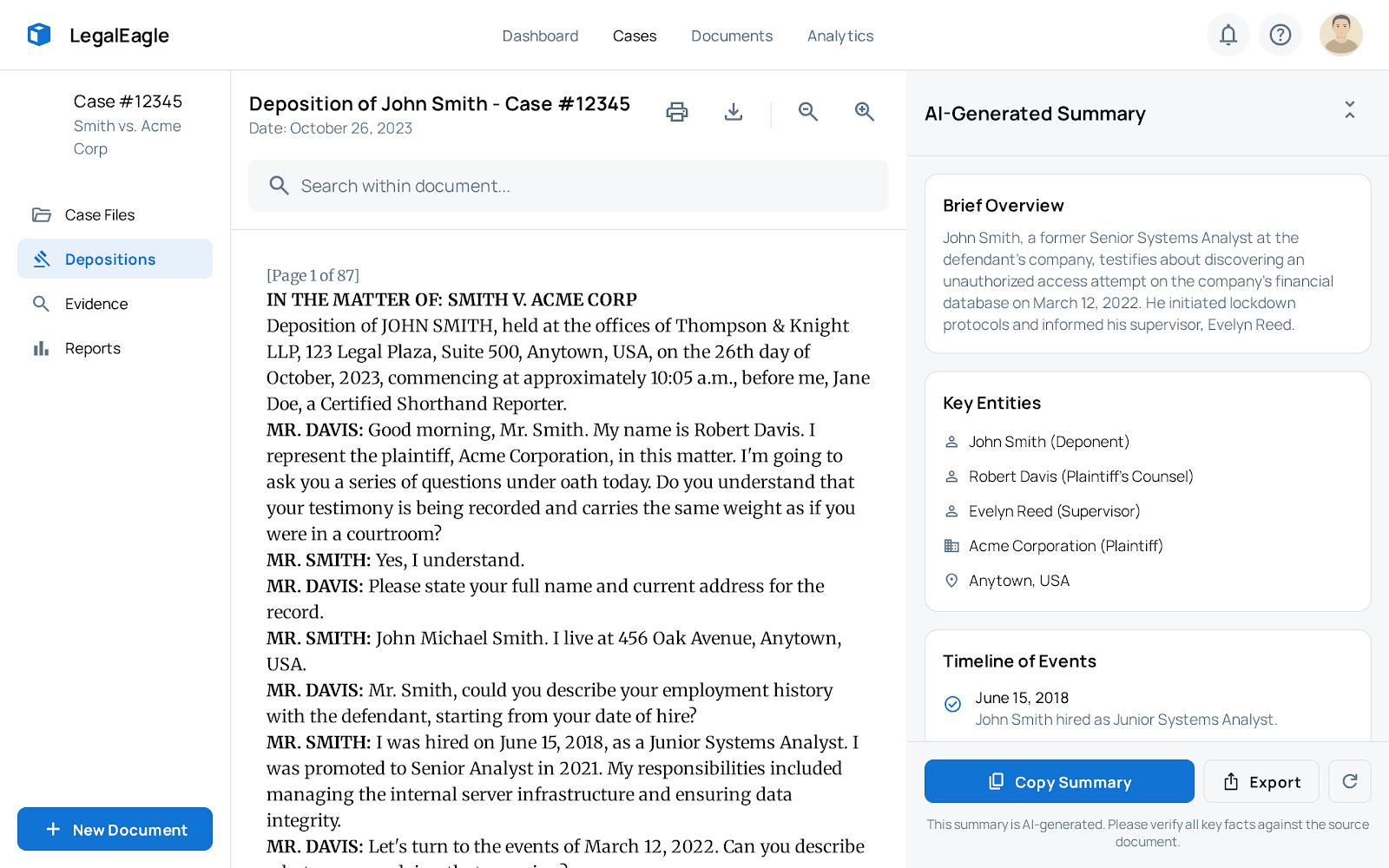The width and height of the screenshot is (1389, 868).
Task: Switch to the Analytics section
Action: [x=839, y=36]
